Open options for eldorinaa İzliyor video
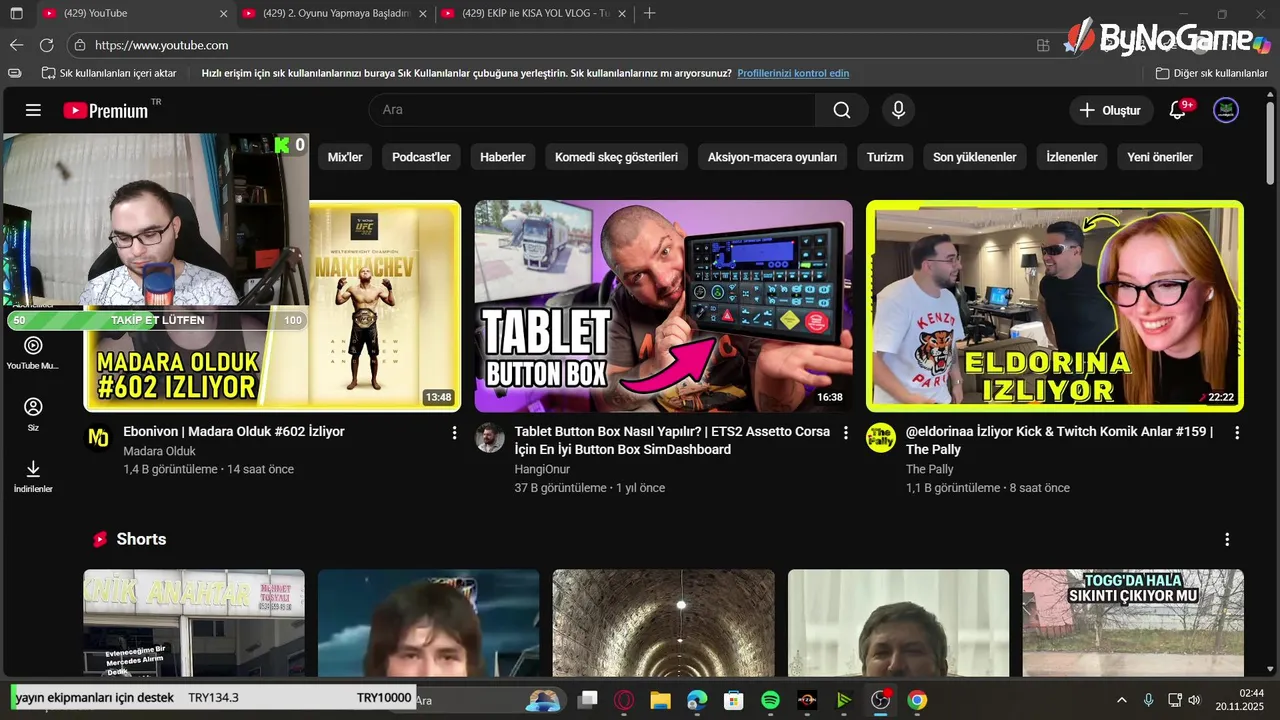1280x720 pixels. pos(1237,433)
